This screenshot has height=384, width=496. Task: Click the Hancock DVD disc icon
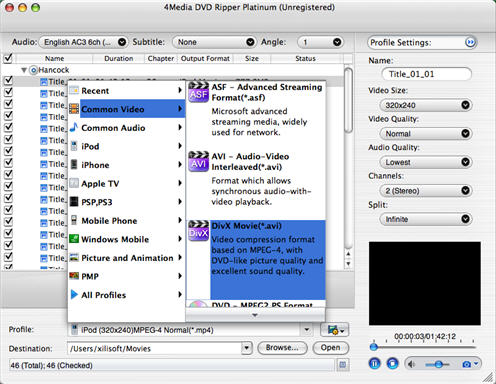pos(33,70)
